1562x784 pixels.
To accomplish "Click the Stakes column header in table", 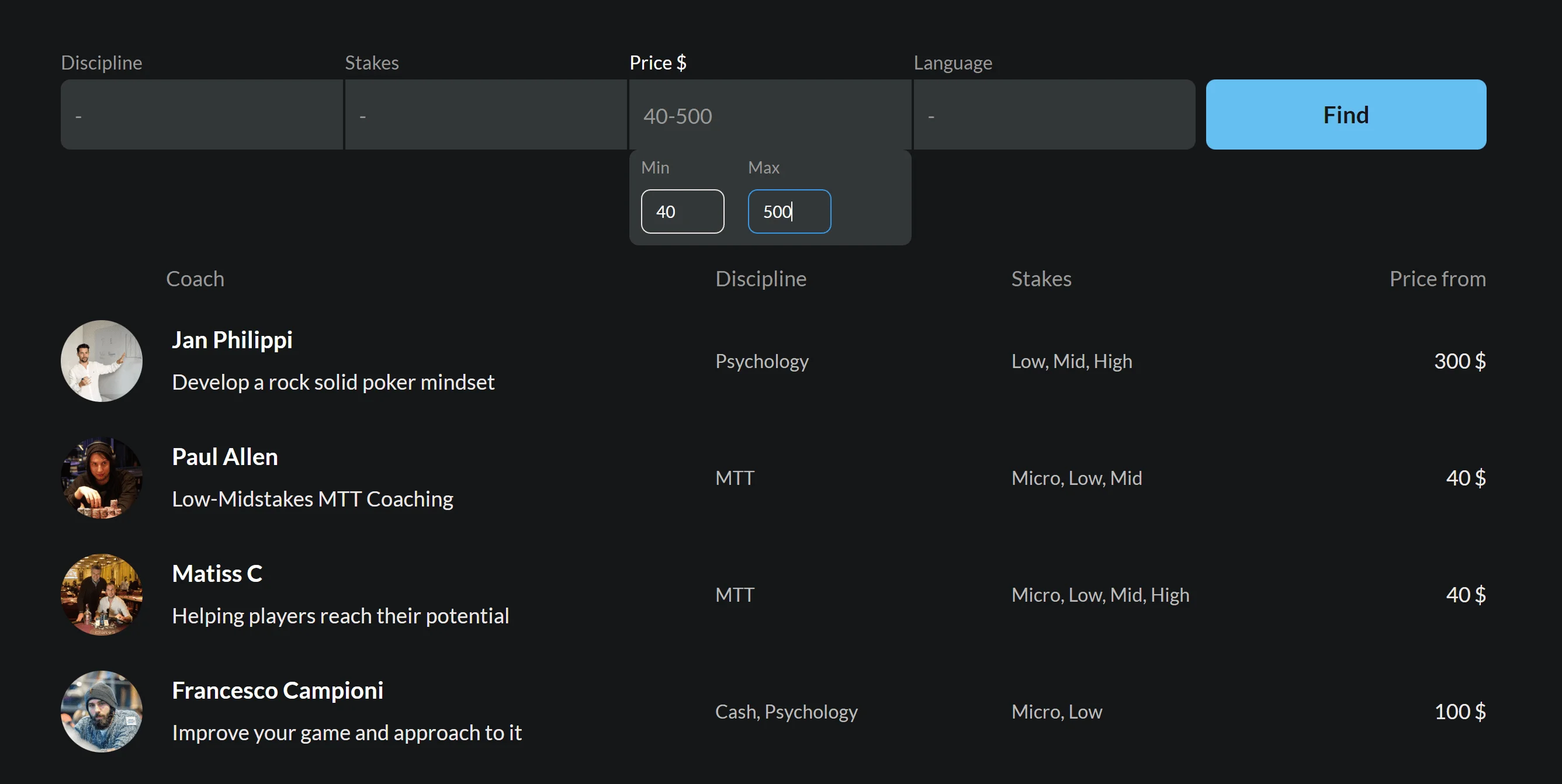I will coord(1041,279).
